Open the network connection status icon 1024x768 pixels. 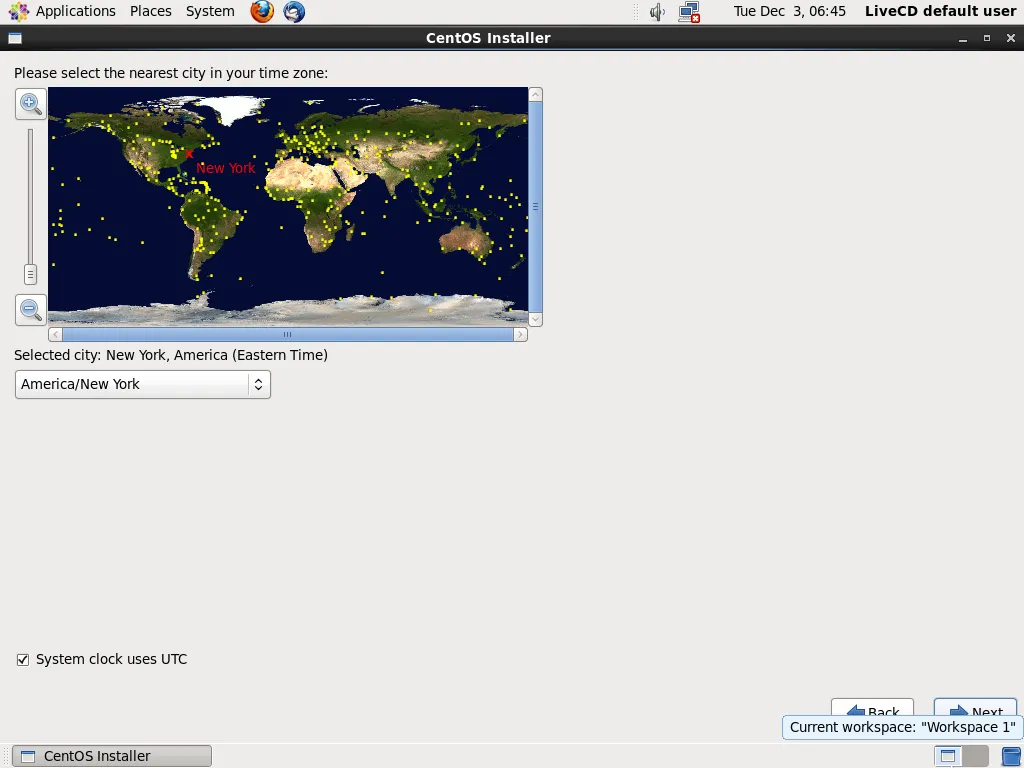coord(689,12)
